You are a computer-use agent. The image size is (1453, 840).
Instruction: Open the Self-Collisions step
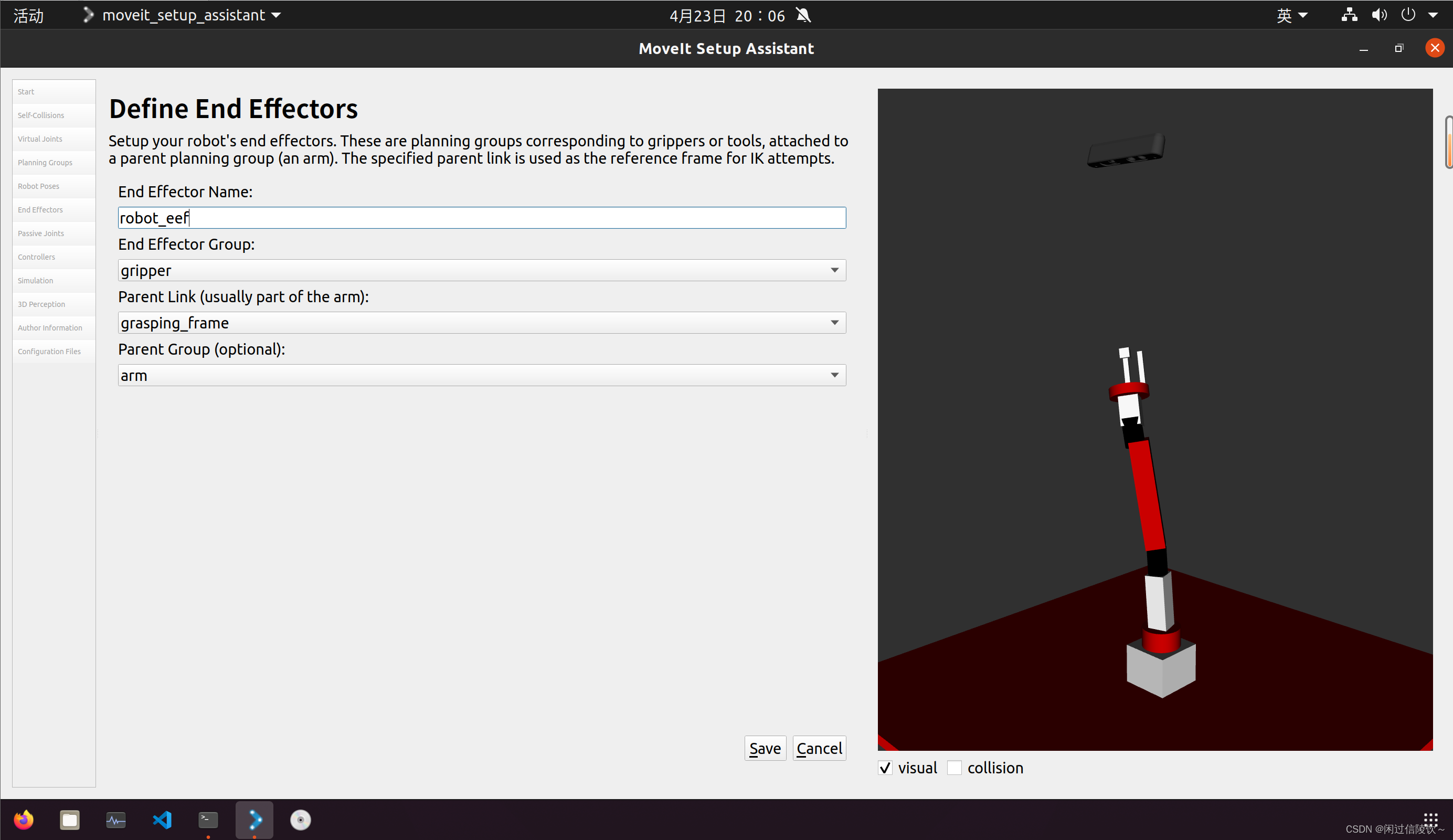[41, 115]
